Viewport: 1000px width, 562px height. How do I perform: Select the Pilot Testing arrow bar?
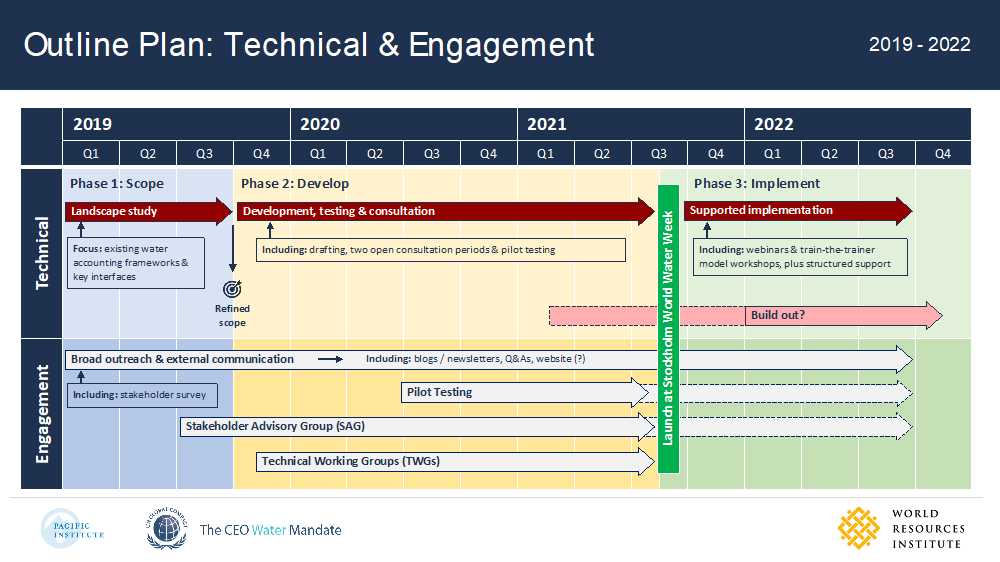click(525, 392)
